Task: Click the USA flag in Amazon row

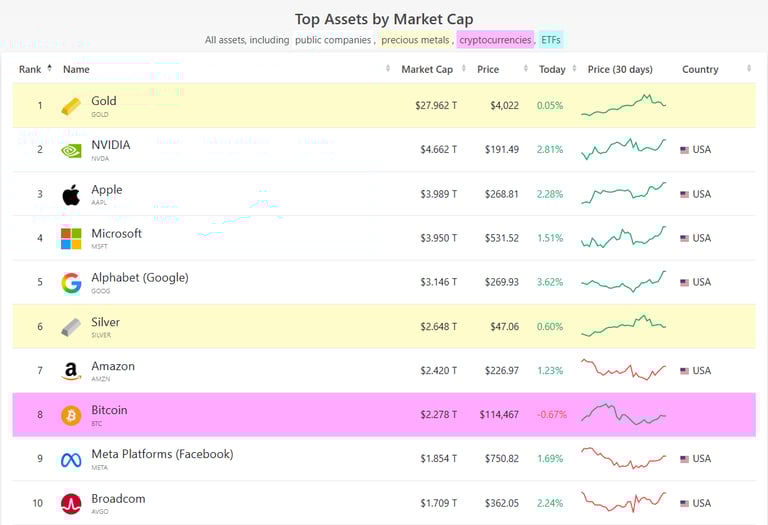Action: pyautogui.click(x=684, y=371)
